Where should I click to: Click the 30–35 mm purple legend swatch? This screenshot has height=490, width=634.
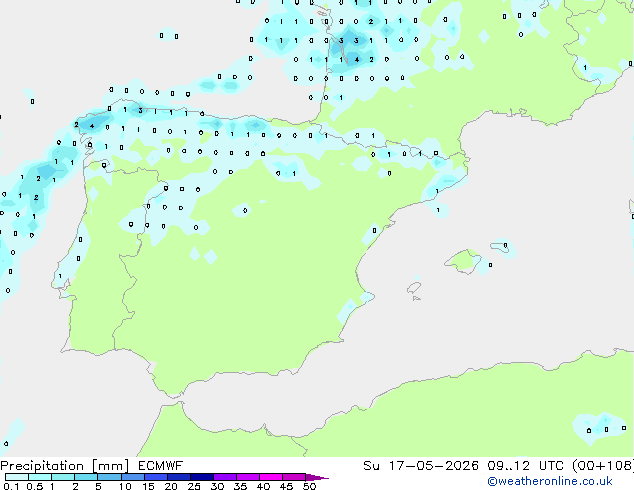point(224,477)
